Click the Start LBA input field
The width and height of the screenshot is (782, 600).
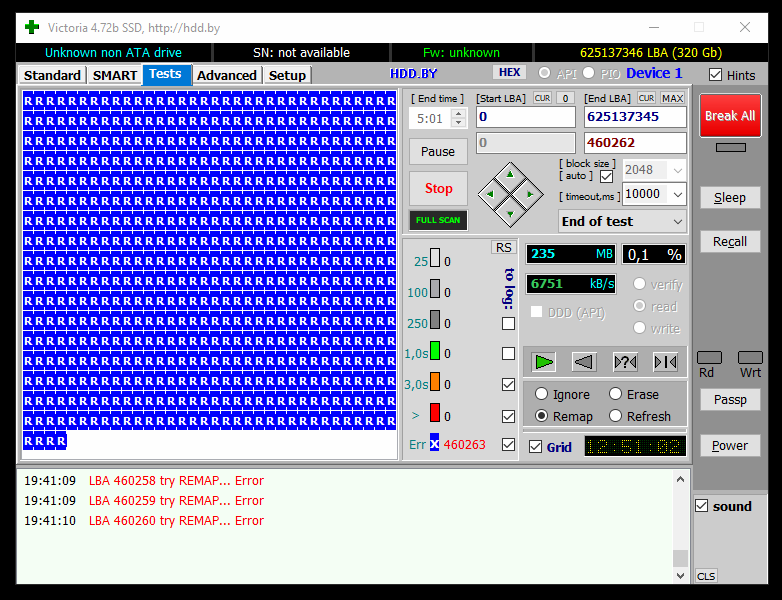[x=525, y=117]
